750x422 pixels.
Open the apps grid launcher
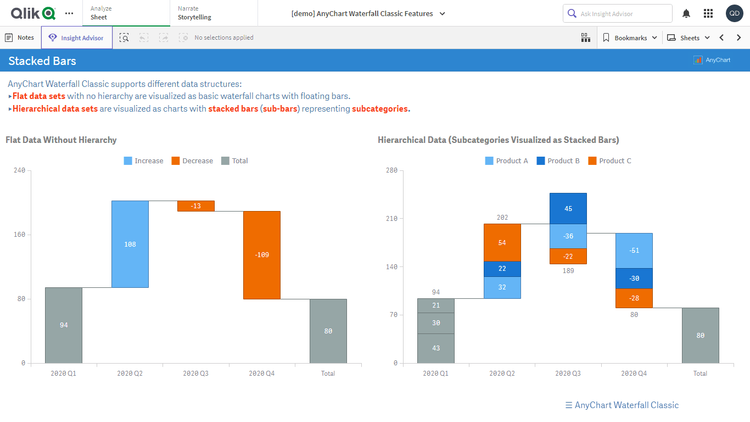click(x=708, y=13)
